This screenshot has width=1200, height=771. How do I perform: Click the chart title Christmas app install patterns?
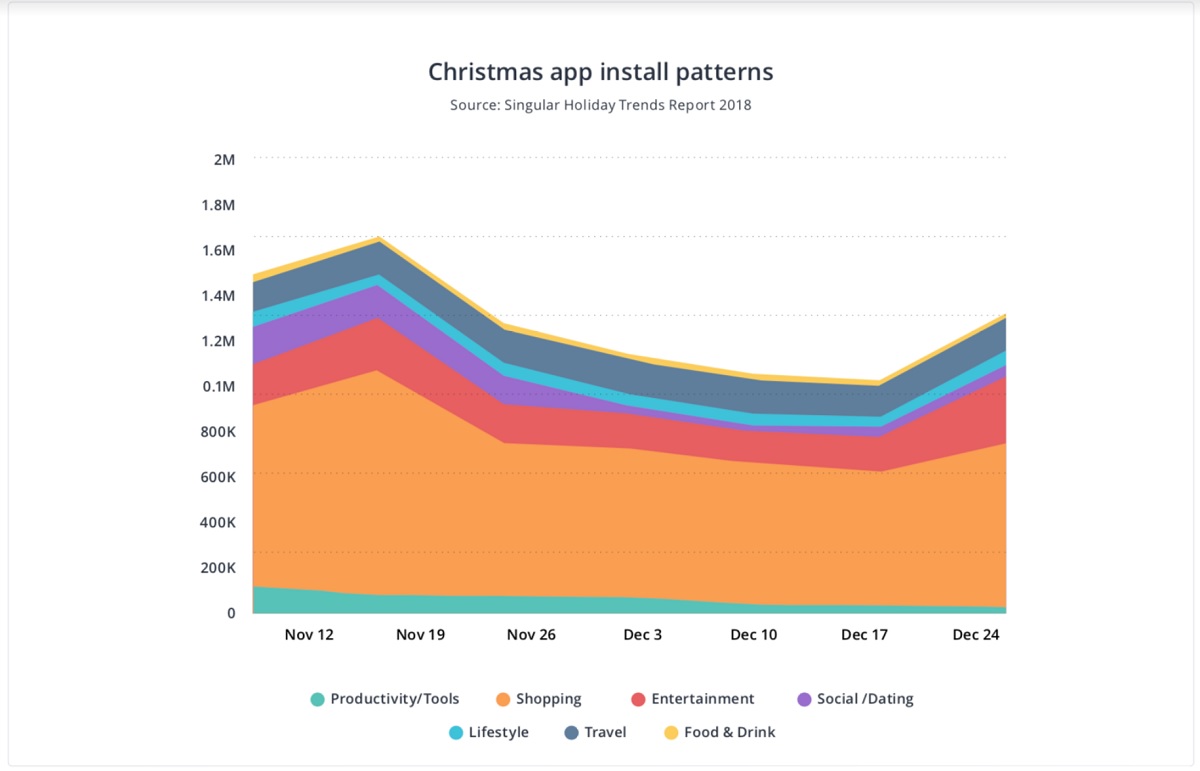(x=601, y=73)
